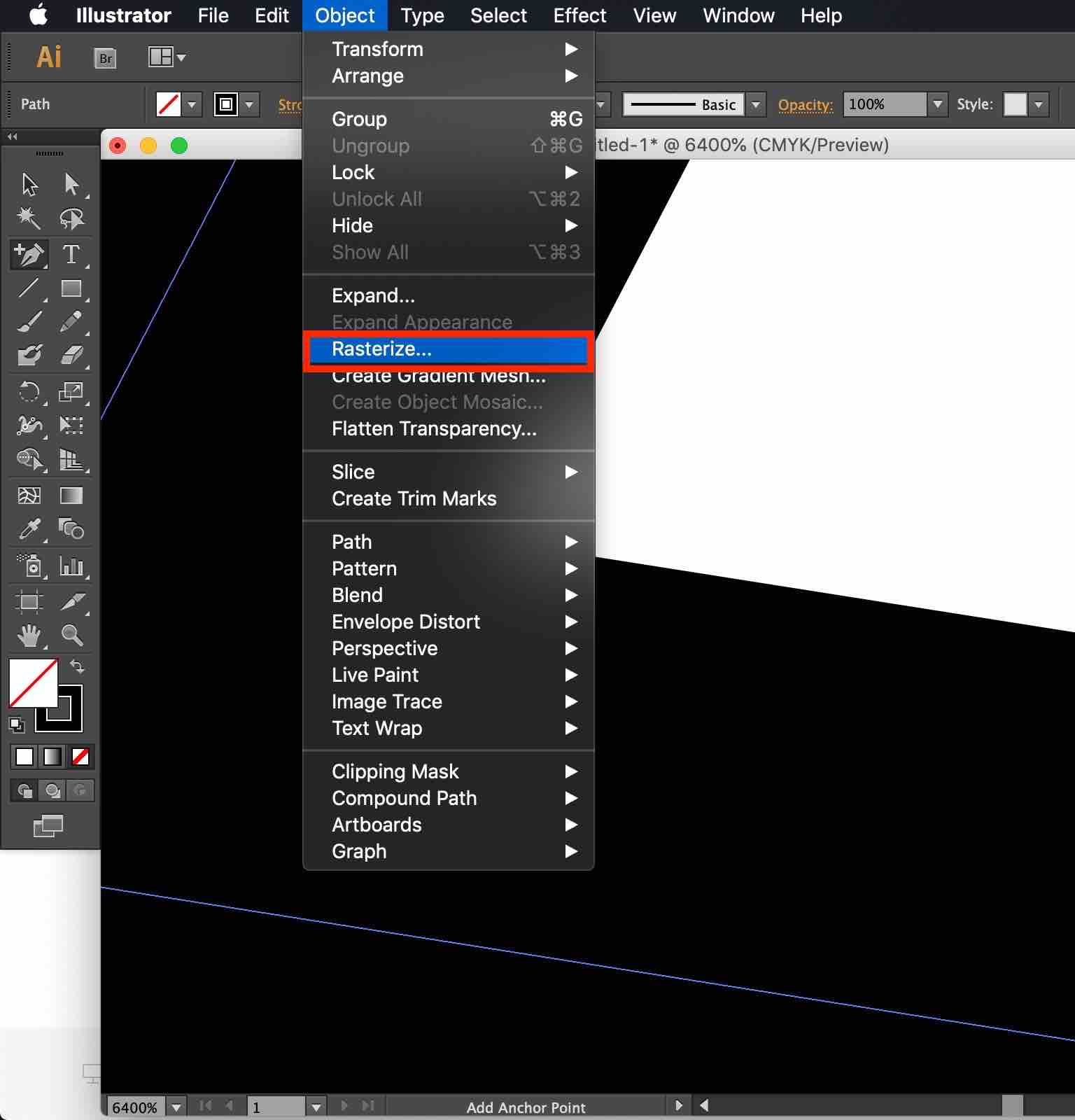Image resolution: width=1075 pixels, height=1120 pixels.
Task: Select the Blob Brush tool
Action: click(29, 356)
